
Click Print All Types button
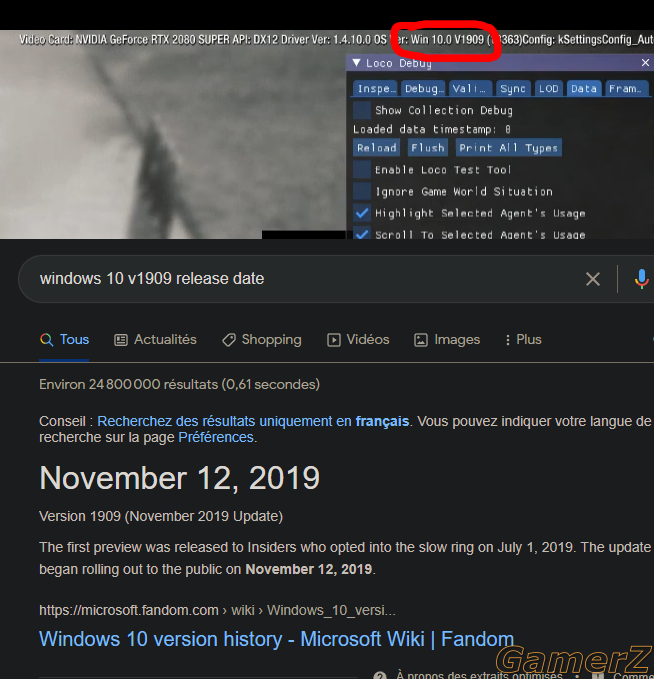(508, 148)
